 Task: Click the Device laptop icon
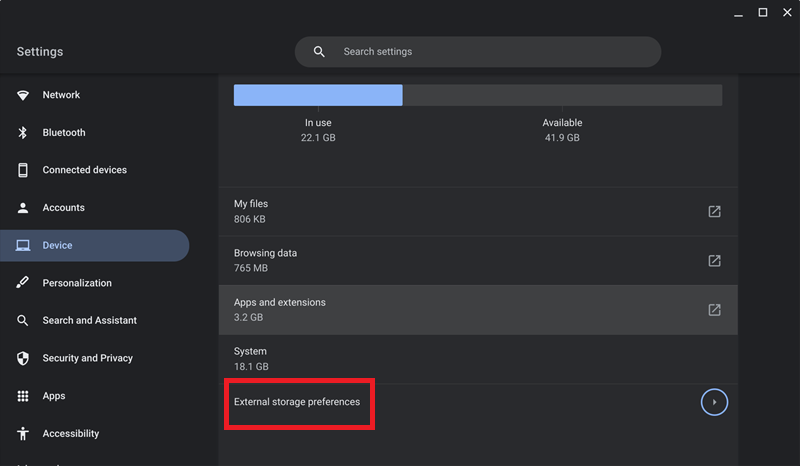(x=22, y=246)
